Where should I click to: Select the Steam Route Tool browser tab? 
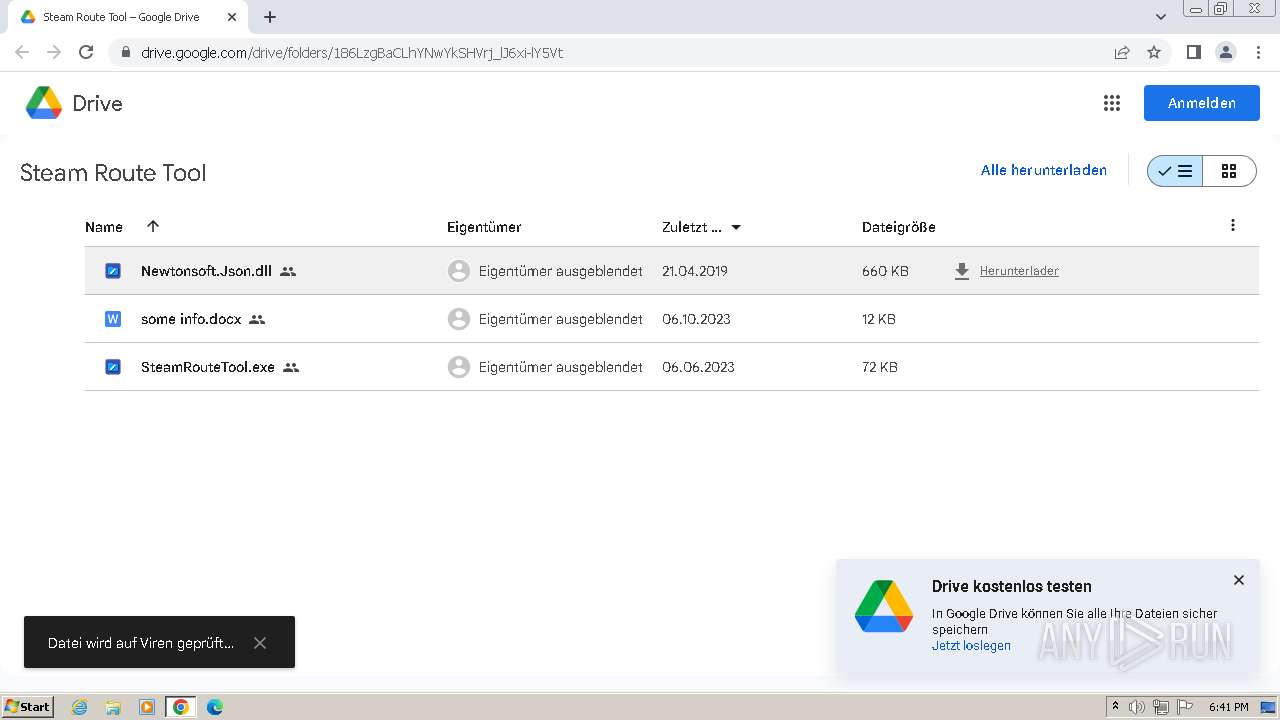[x=128, y=17]
